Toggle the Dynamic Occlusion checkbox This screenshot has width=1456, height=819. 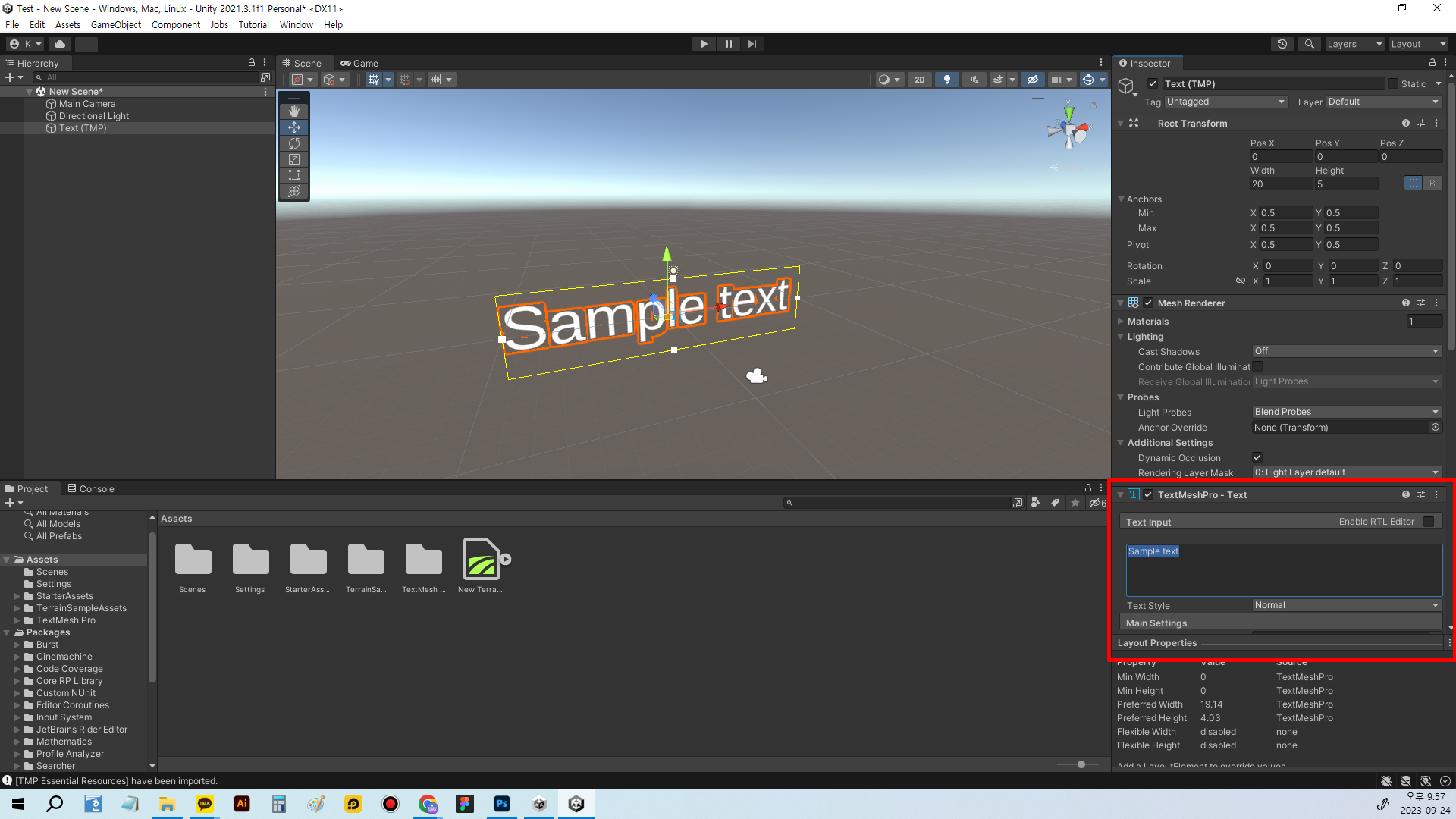[x=1257, y=457]
